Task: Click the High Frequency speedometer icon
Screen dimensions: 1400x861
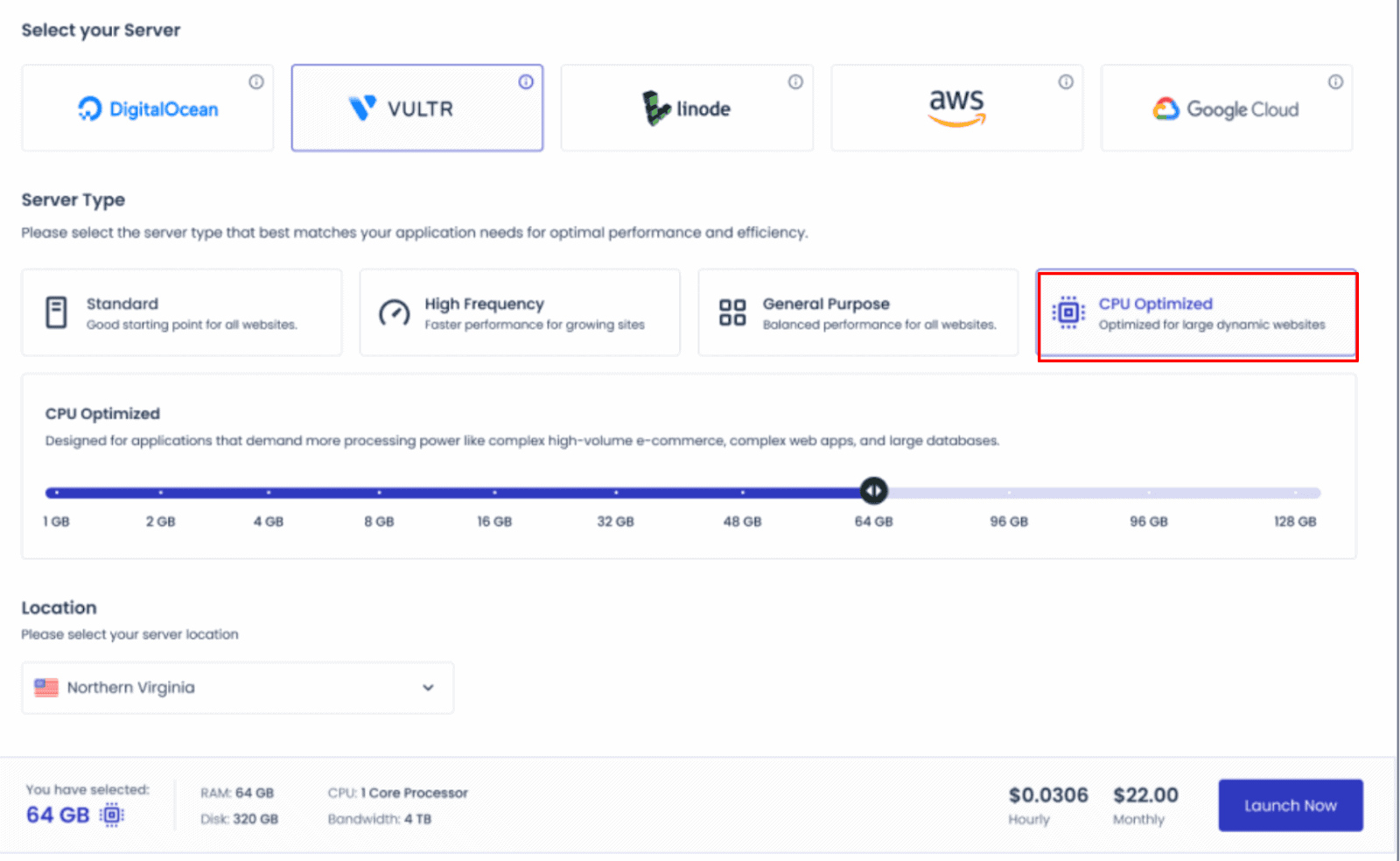Action: [394, 312]
